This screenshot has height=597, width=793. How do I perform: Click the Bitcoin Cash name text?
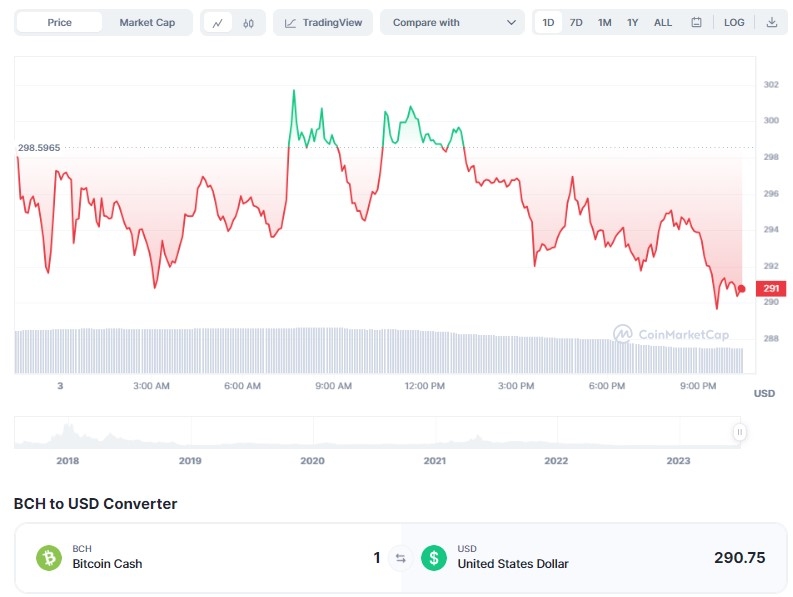point(107,564)
